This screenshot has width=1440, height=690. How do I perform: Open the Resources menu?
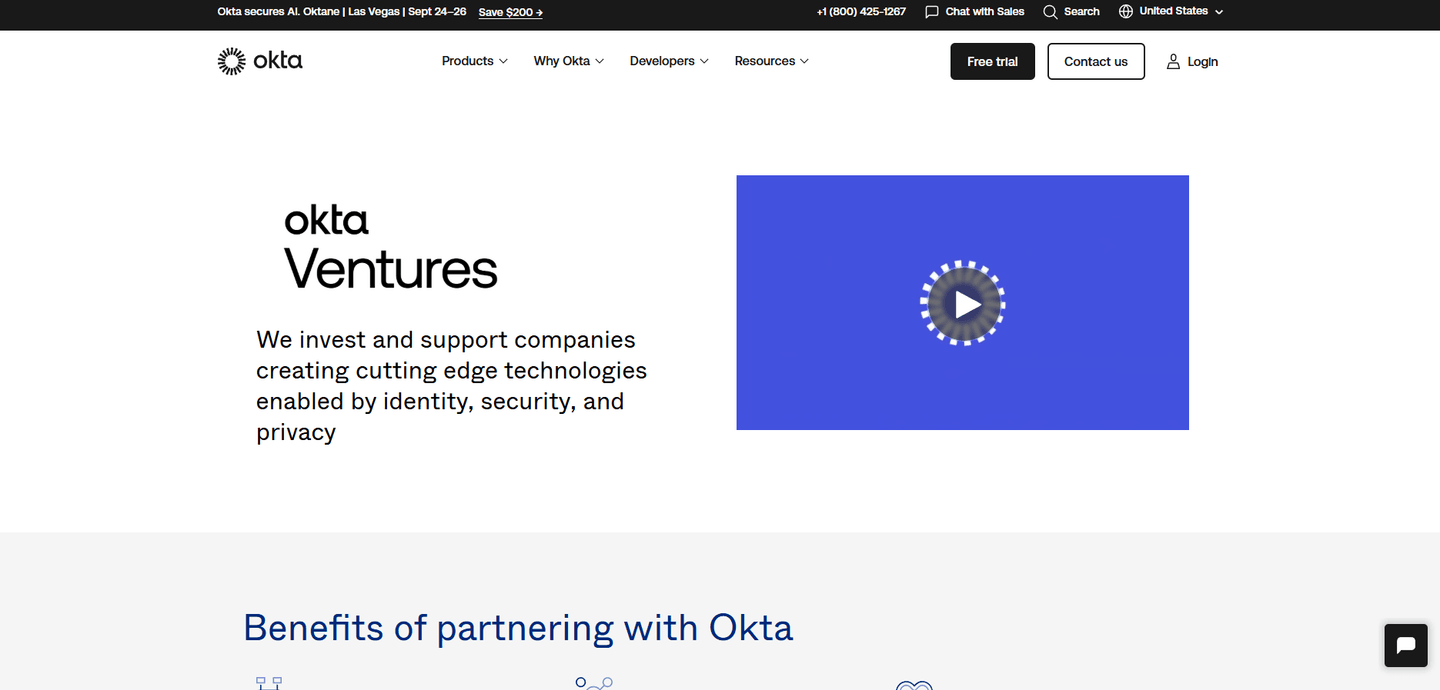[771, 61]
